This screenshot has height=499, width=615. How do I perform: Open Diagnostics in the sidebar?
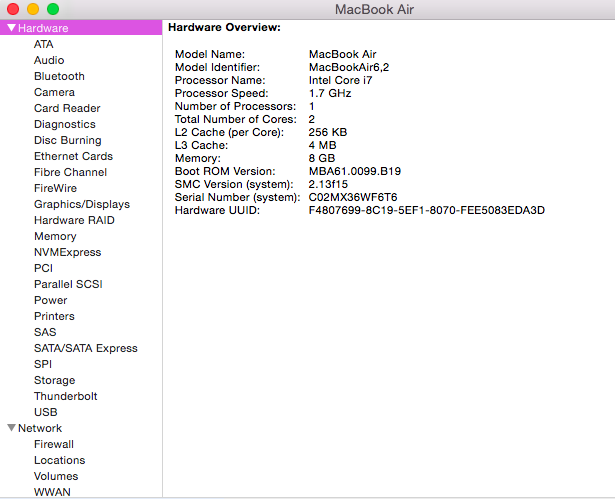[65, 124]
